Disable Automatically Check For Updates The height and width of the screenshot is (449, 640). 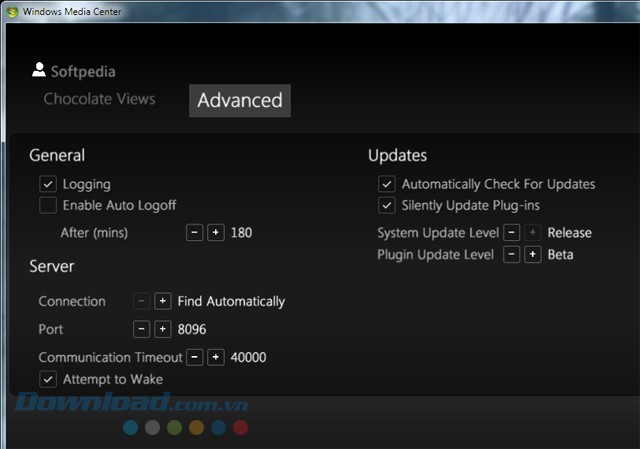tap(386, 184)
